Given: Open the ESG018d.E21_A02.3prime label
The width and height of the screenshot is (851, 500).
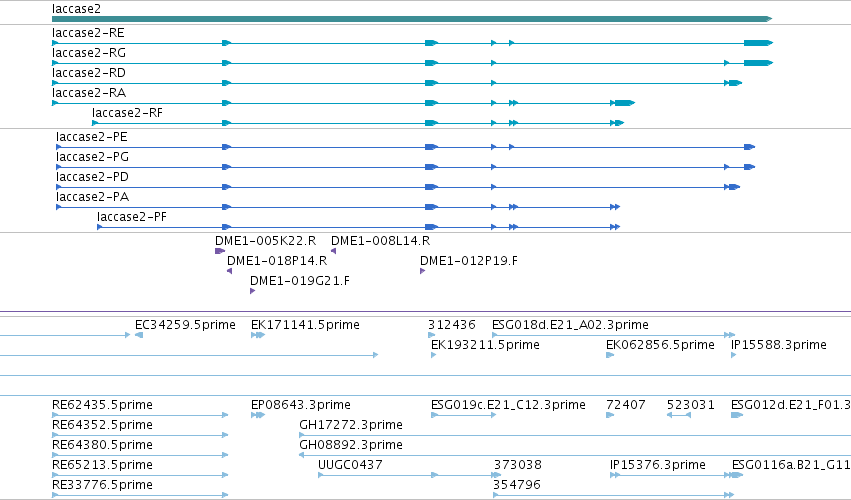Looking at the screenshot, I should pos(570,325).
